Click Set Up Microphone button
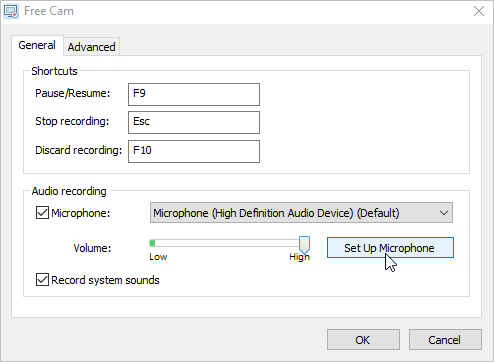Viewport: 494px width, 362px height. (x=390, y=248)
